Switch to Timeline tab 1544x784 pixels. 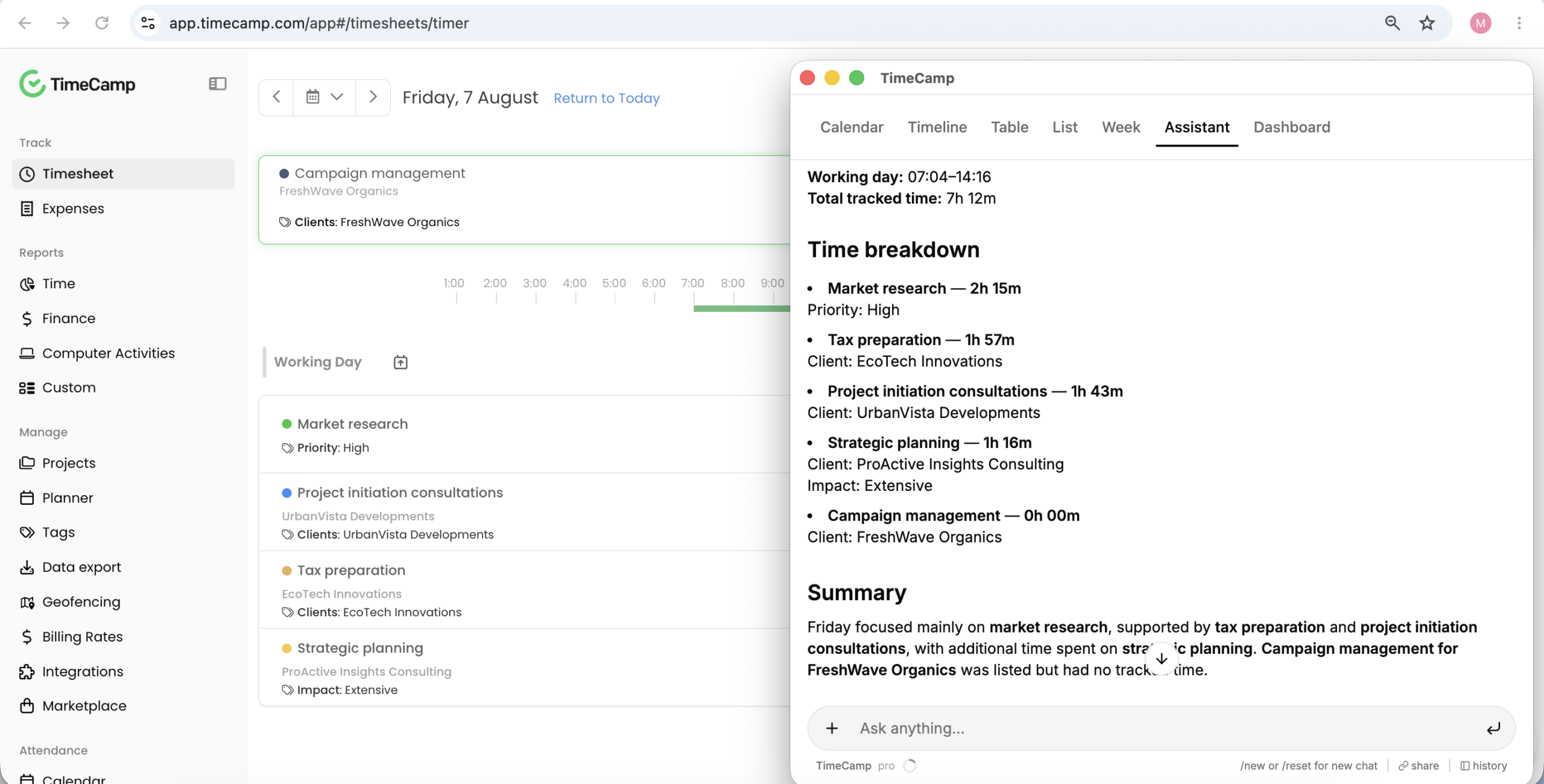937,127
